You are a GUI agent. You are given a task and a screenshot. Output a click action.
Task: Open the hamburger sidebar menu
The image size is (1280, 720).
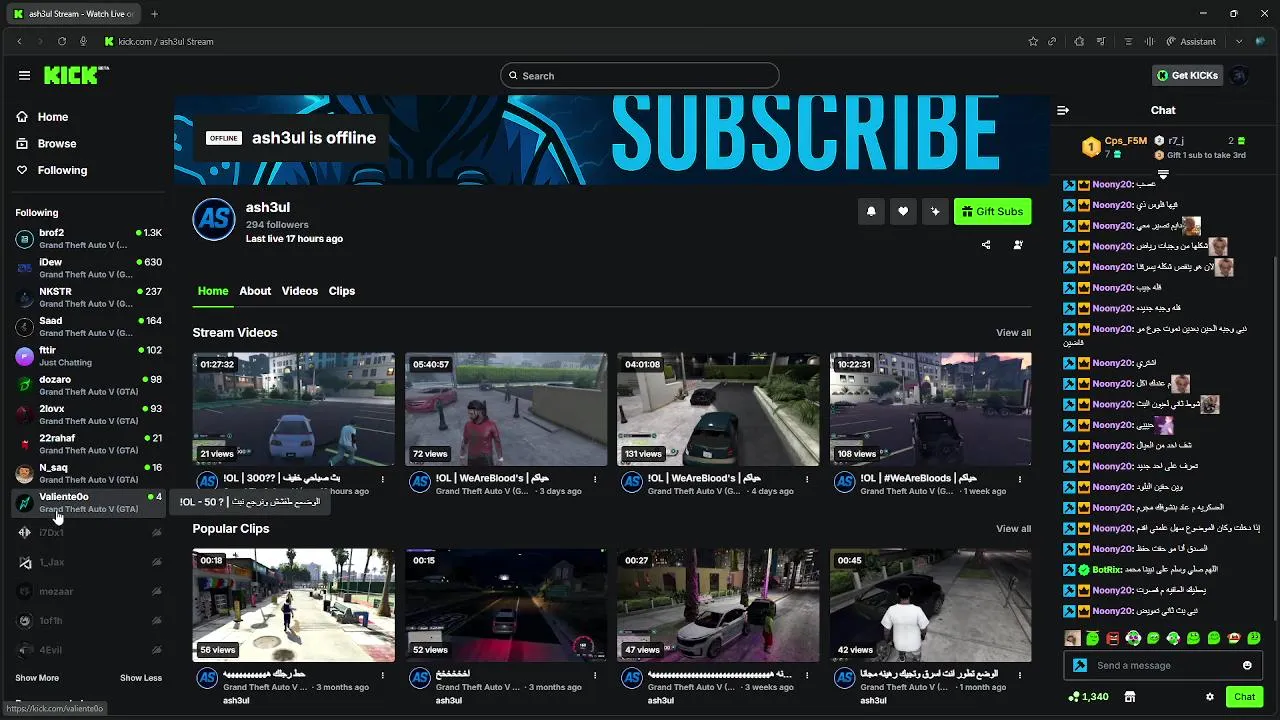coord(24,75)
